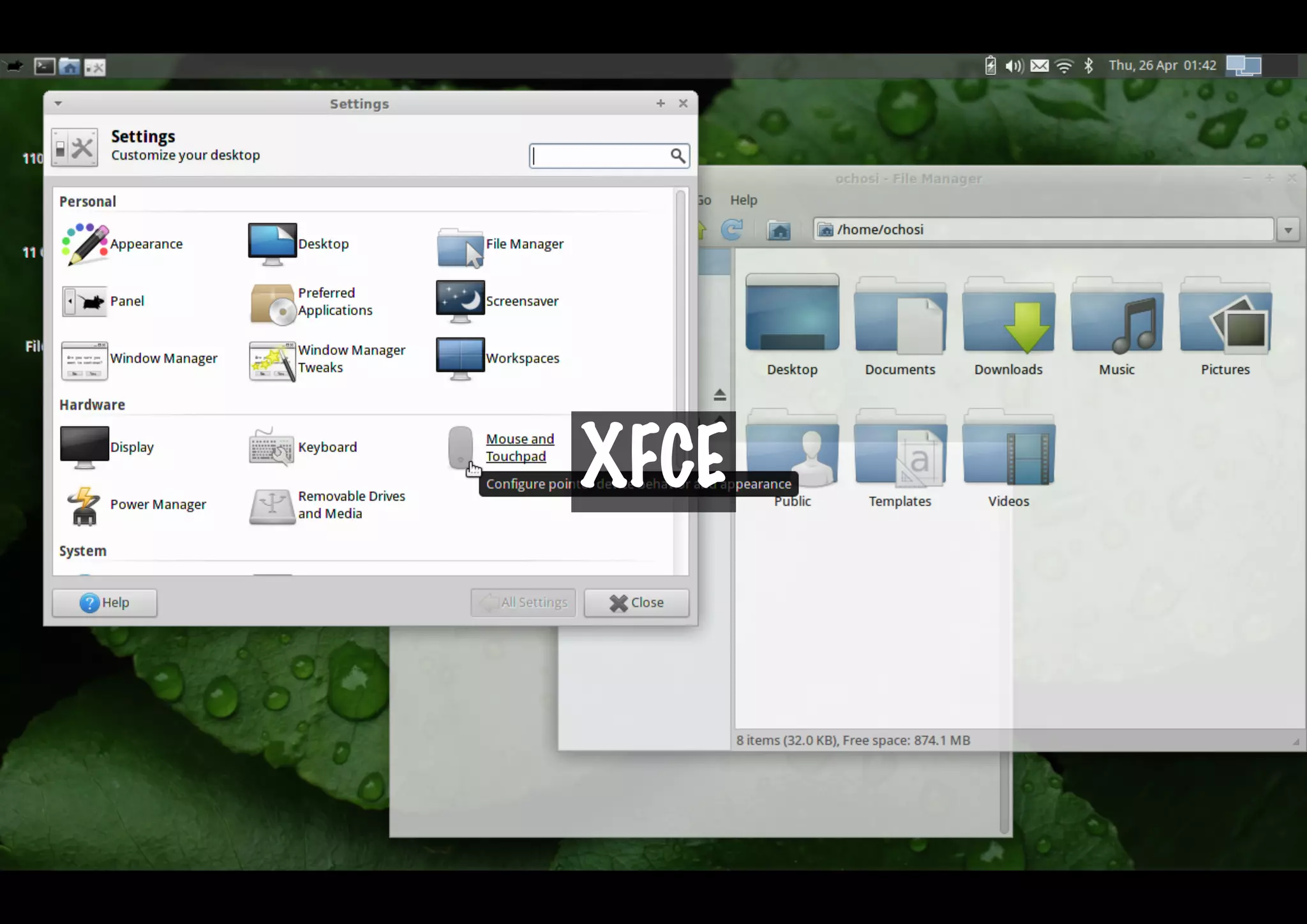The image size is (1307, 924).
Task: Expand the location history dropdown
Action: [x=1288, y=230]
